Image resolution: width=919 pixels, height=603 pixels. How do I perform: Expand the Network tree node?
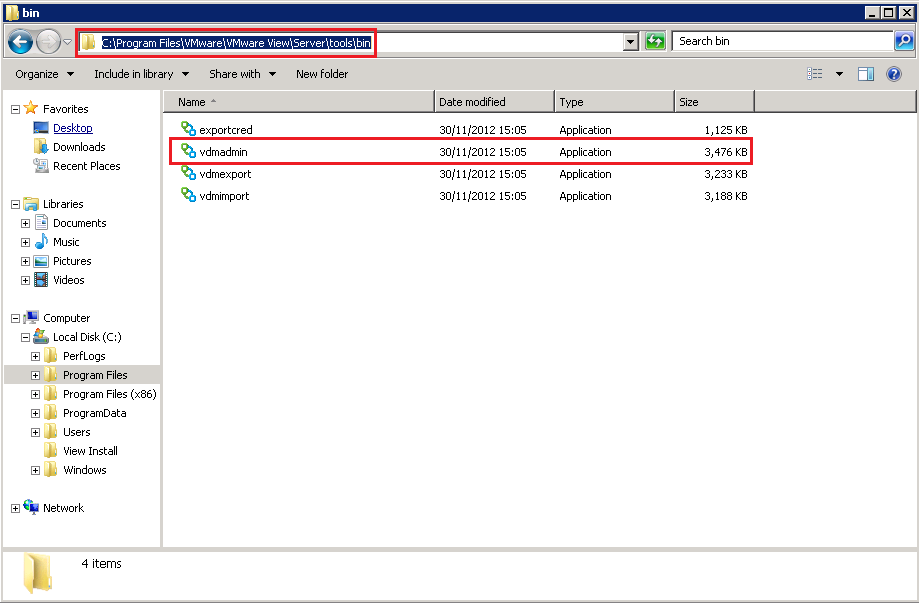[x=15, y=508]
